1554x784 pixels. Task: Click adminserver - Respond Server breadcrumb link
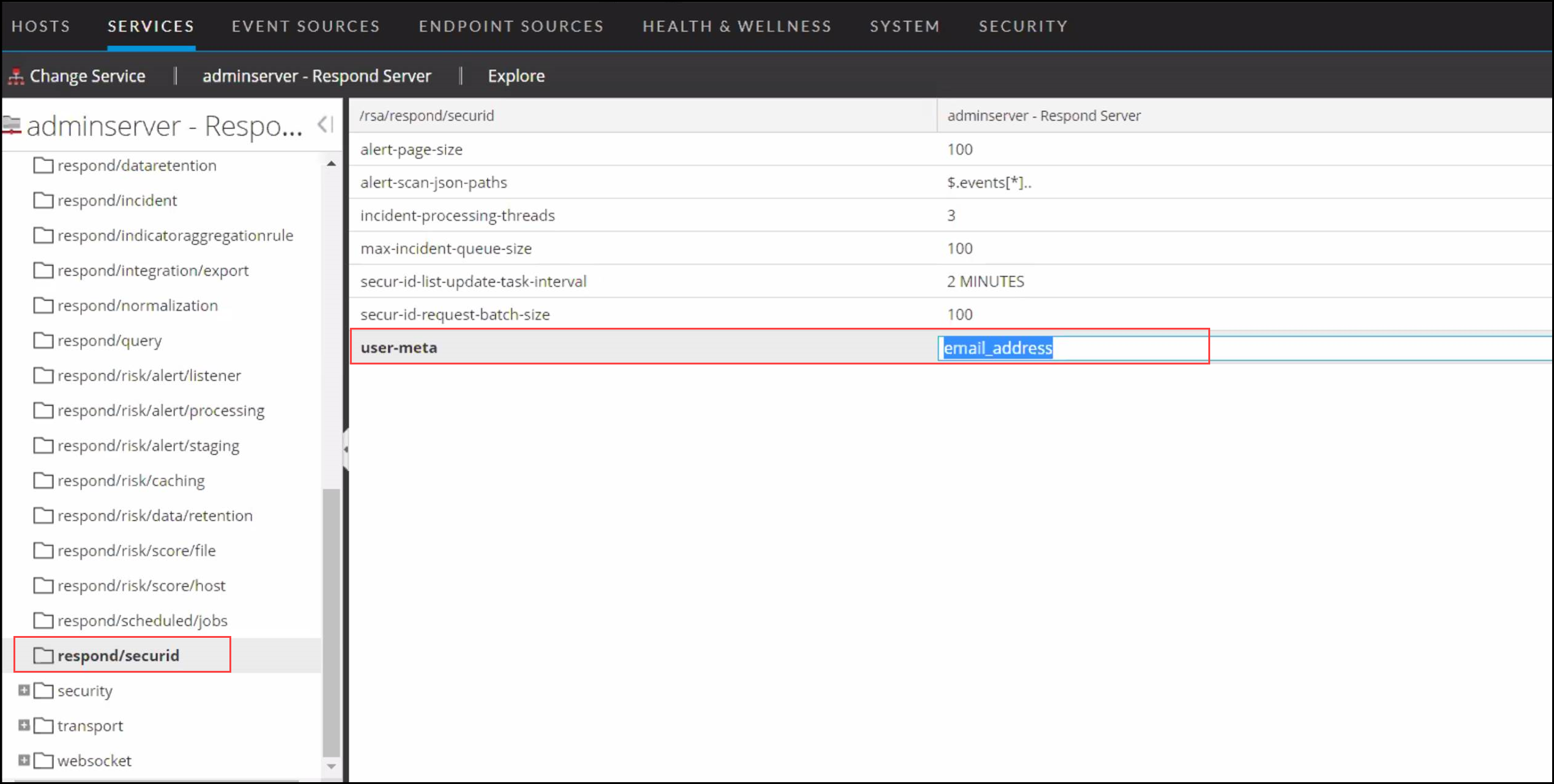[316, 76]
